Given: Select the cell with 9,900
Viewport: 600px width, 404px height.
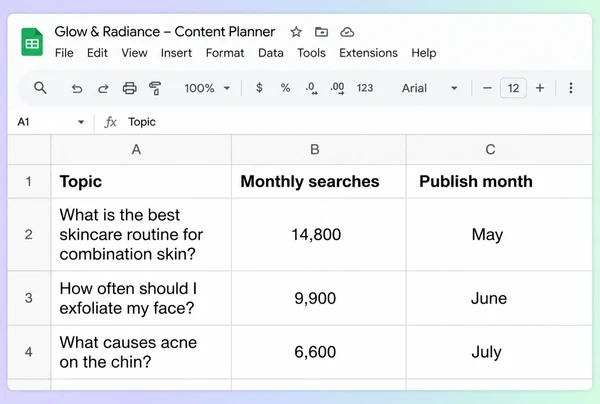Looking at the screenshot, I should pos(318,298).
